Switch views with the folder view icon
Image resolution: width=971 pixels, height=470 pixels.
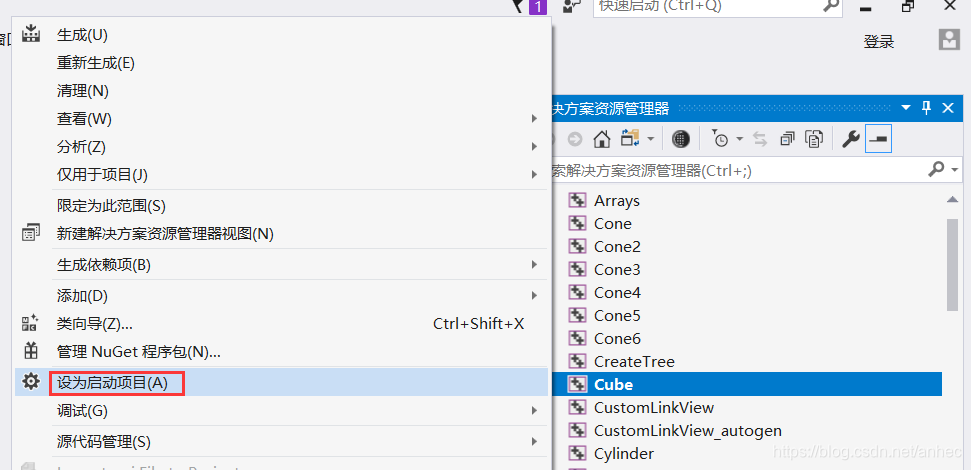630,139
